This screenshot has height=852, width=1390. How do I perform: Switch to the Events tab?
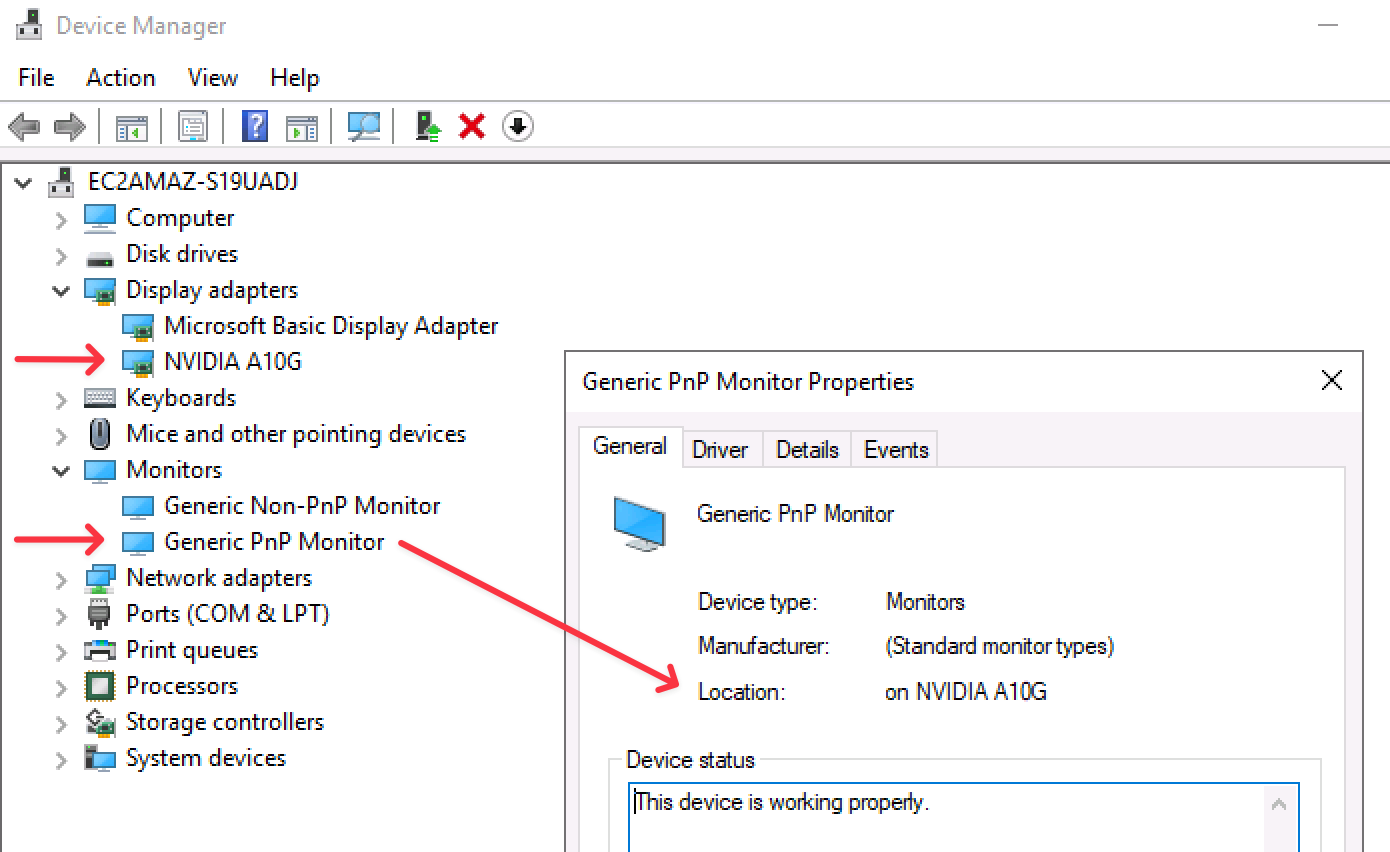tap(896, 450)
